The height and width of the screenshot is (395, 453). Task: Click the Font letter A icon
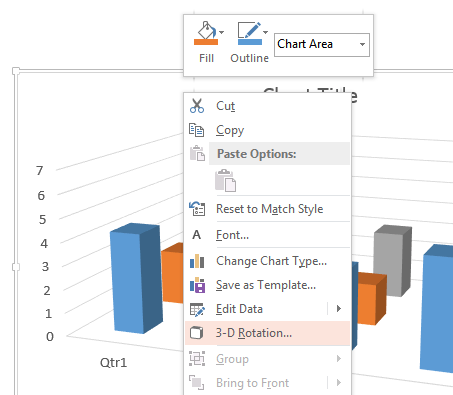pos(197,235)
